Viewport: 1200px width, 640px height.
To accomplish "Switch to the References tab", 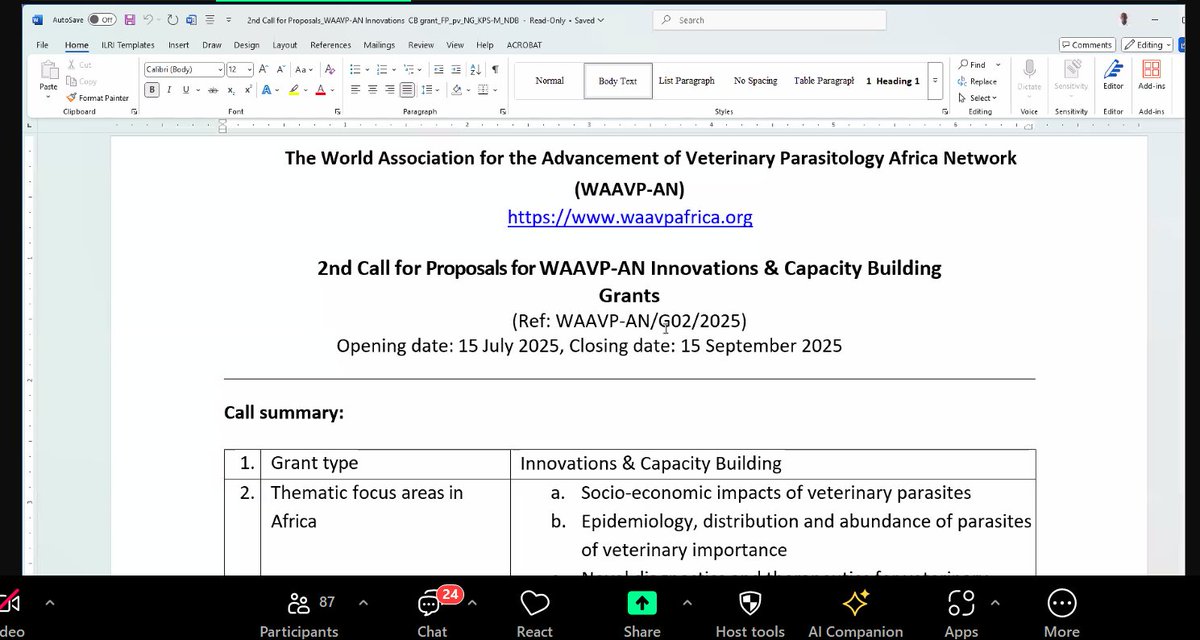I will 330,45.
